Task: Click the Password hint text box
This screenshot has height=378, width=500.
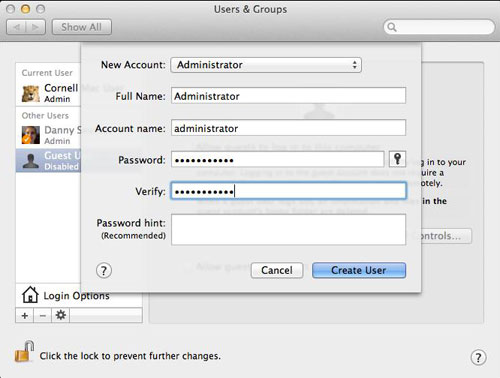Action: click(288, 230)
